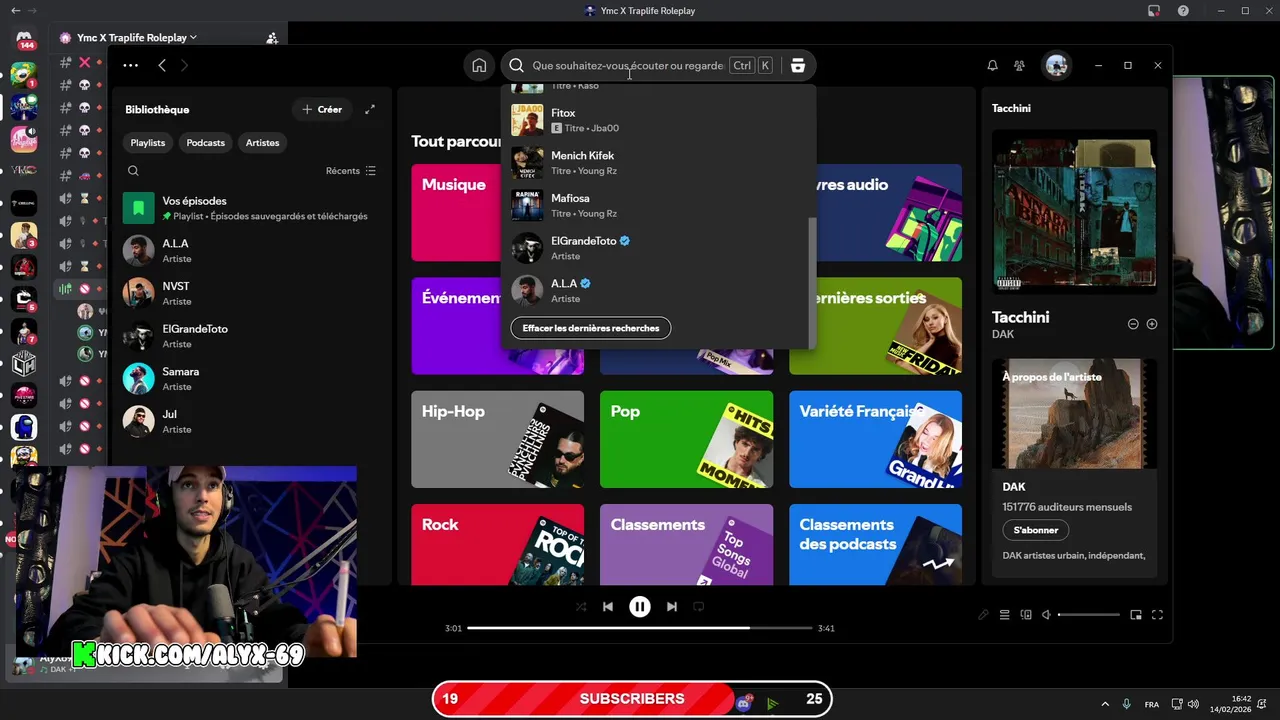Viewport: 1280px width, 720px height.
Task: Show lyrics with the microphone icon
Action: [983, 615]
